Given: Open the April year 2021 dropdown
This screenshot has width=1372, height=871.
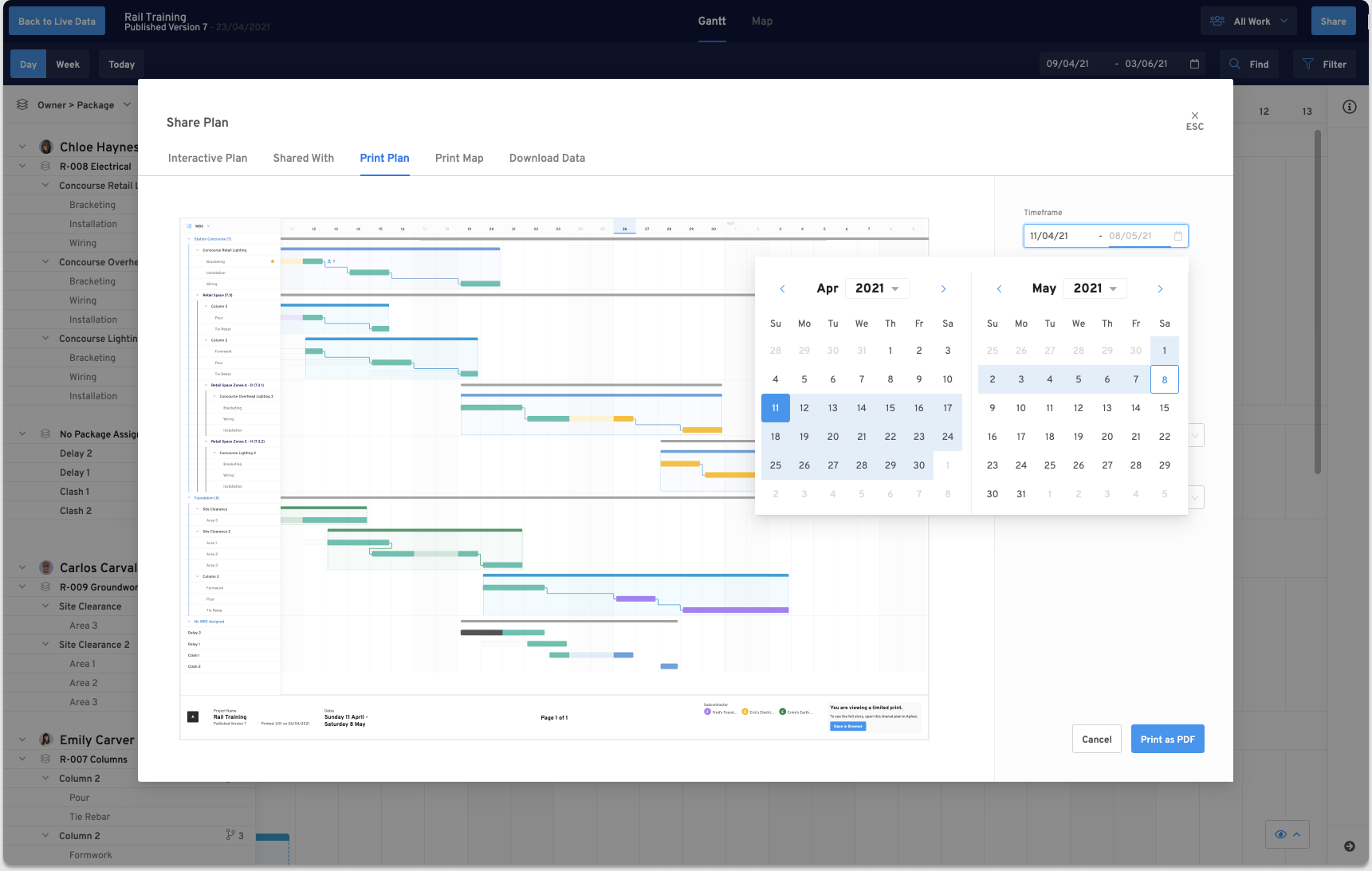Looking at the screenshot, I should (x=877, y=288).
